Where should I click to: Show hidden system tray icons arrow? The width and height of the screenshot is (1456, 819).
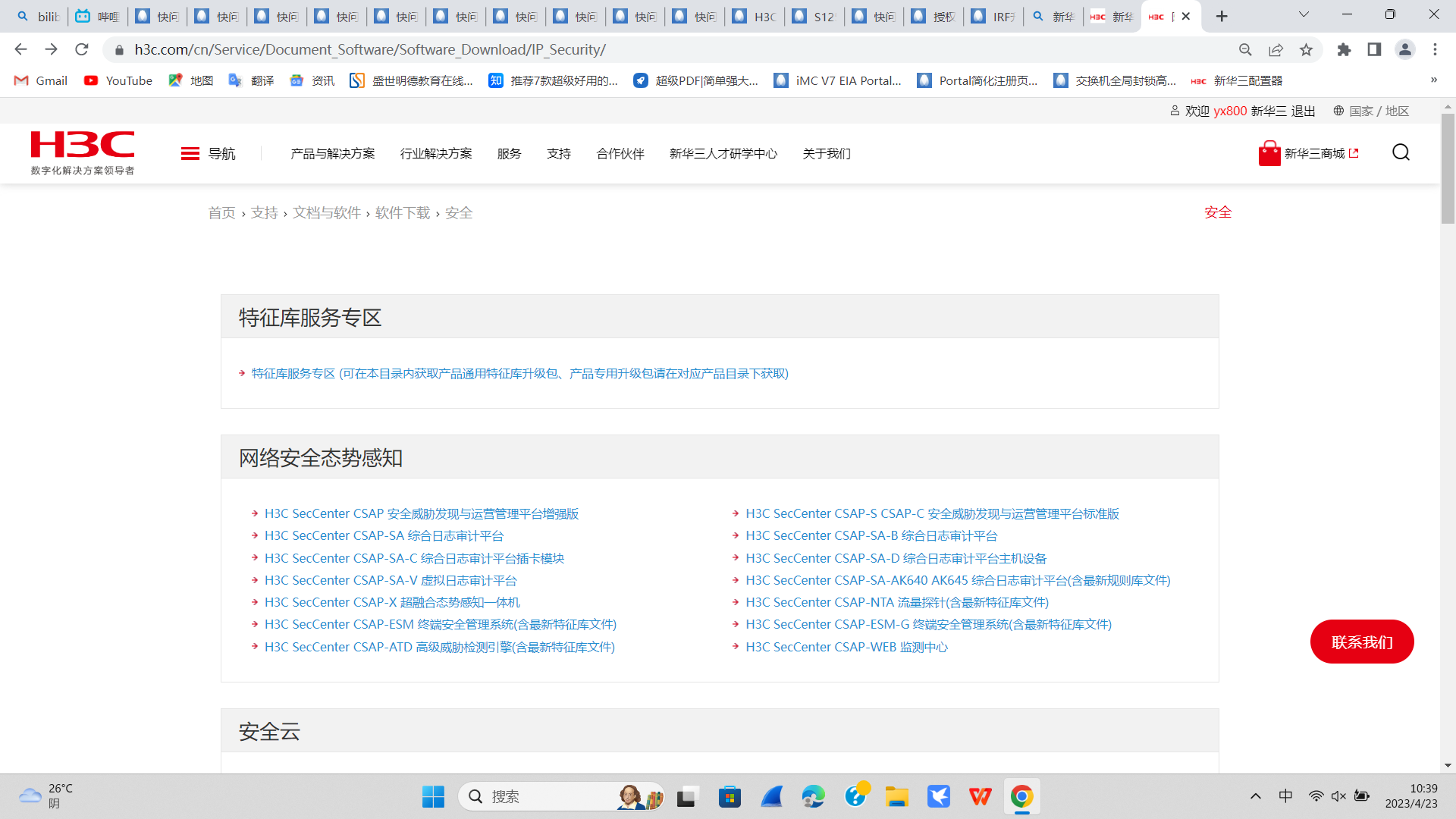(1256, 796)
